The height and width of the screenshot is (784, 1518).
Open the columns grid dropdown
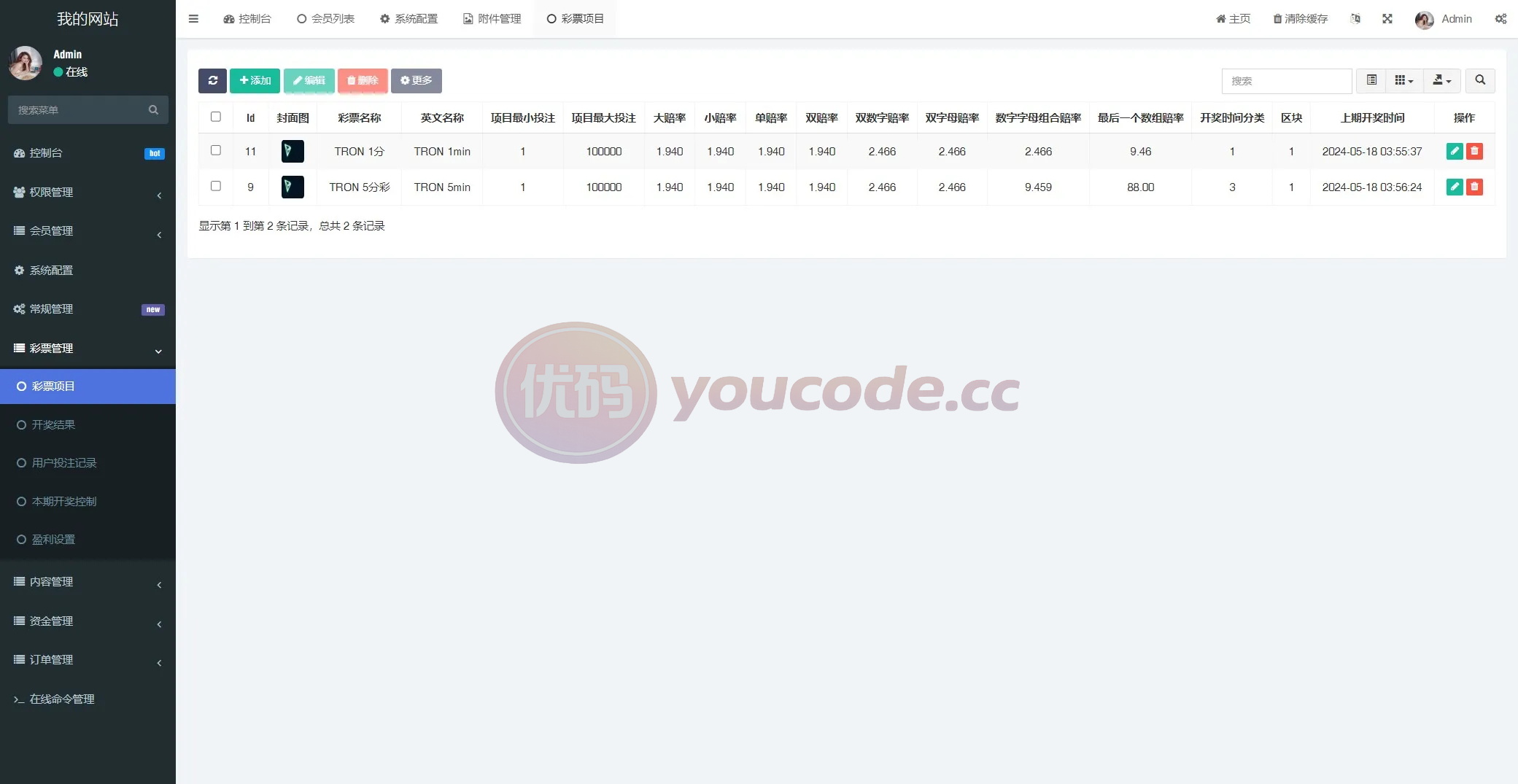pos(1404,80)
